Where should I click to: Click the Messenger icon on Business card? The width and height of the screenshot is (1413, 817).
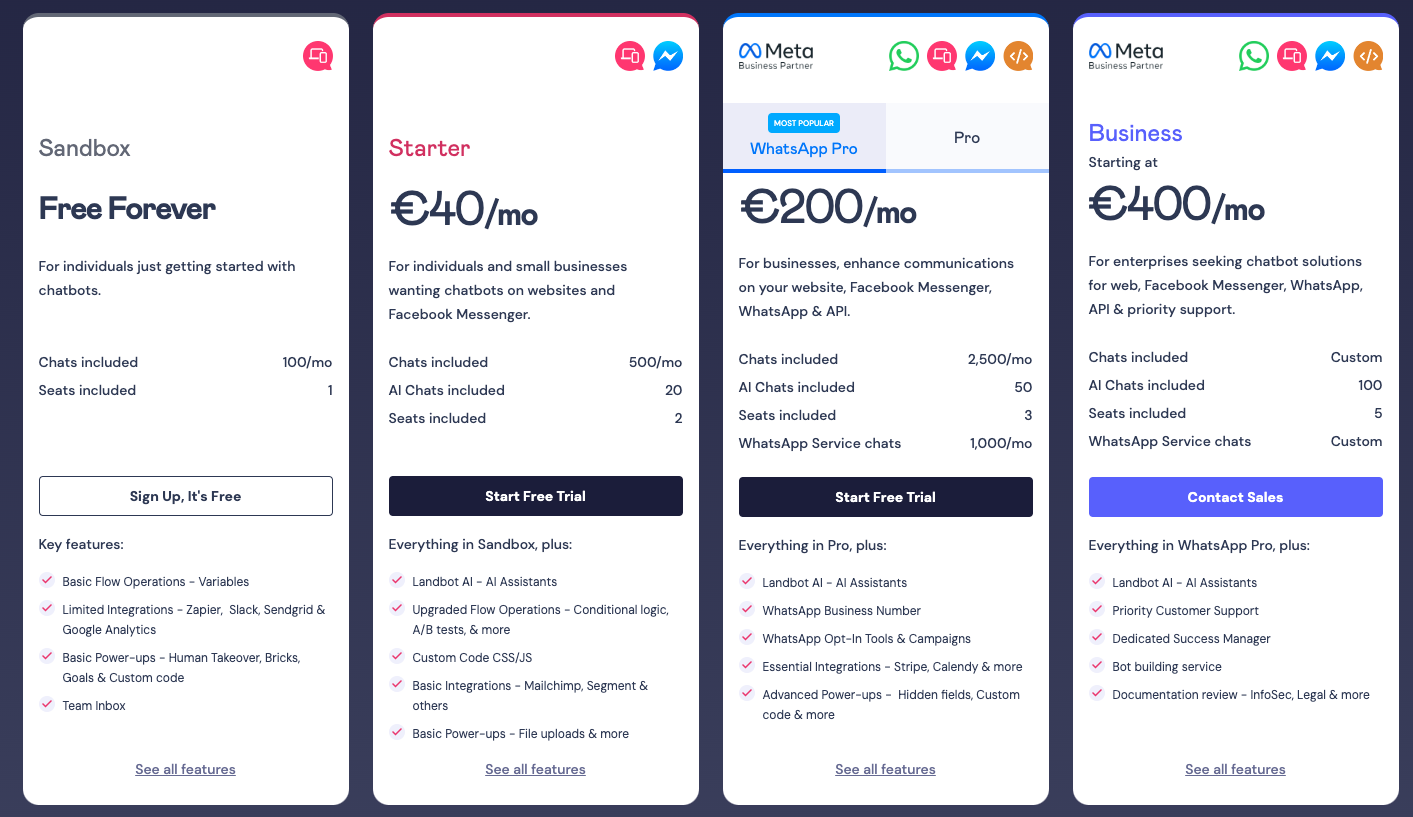[x=1329, y=56]
